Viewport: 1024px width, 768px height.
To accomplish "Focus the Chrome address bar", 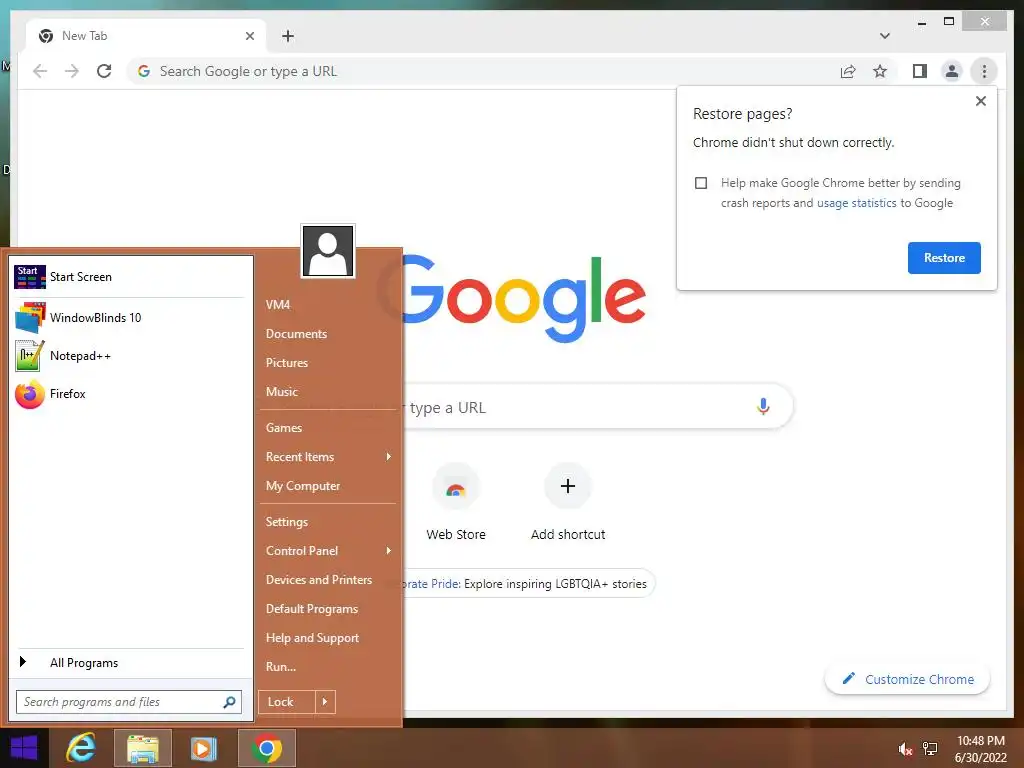I will 483,71.
